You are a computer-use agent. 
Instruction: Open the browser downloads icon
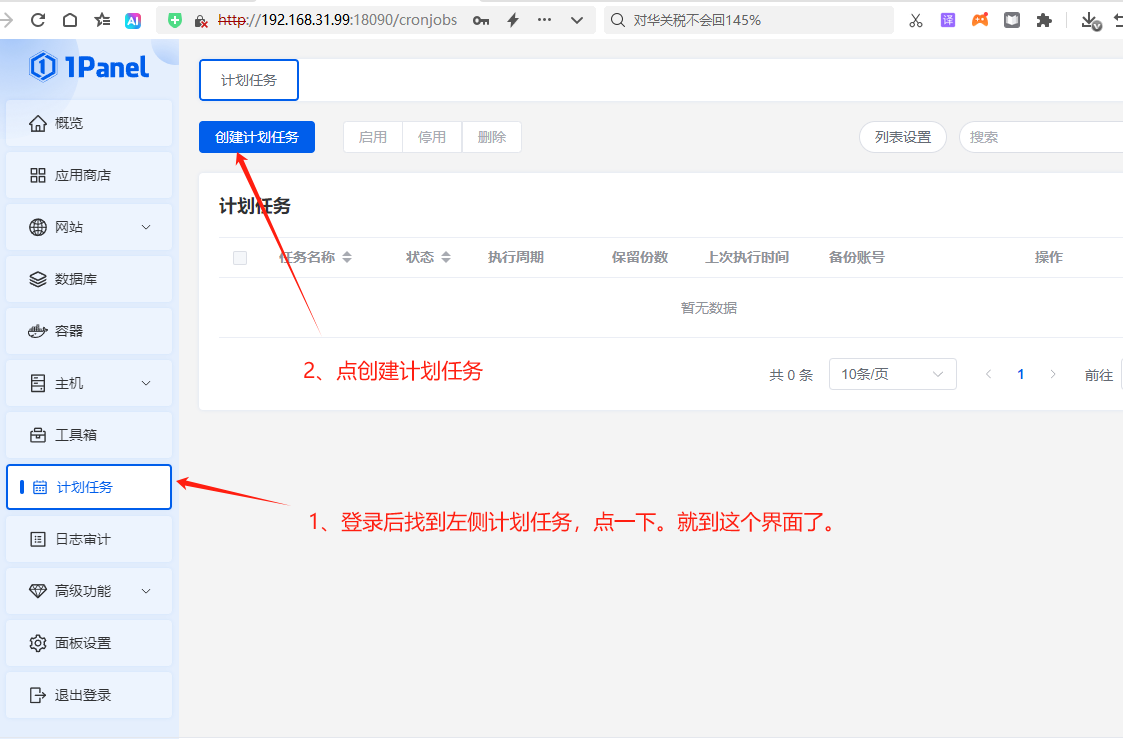tap(1091, 21)
